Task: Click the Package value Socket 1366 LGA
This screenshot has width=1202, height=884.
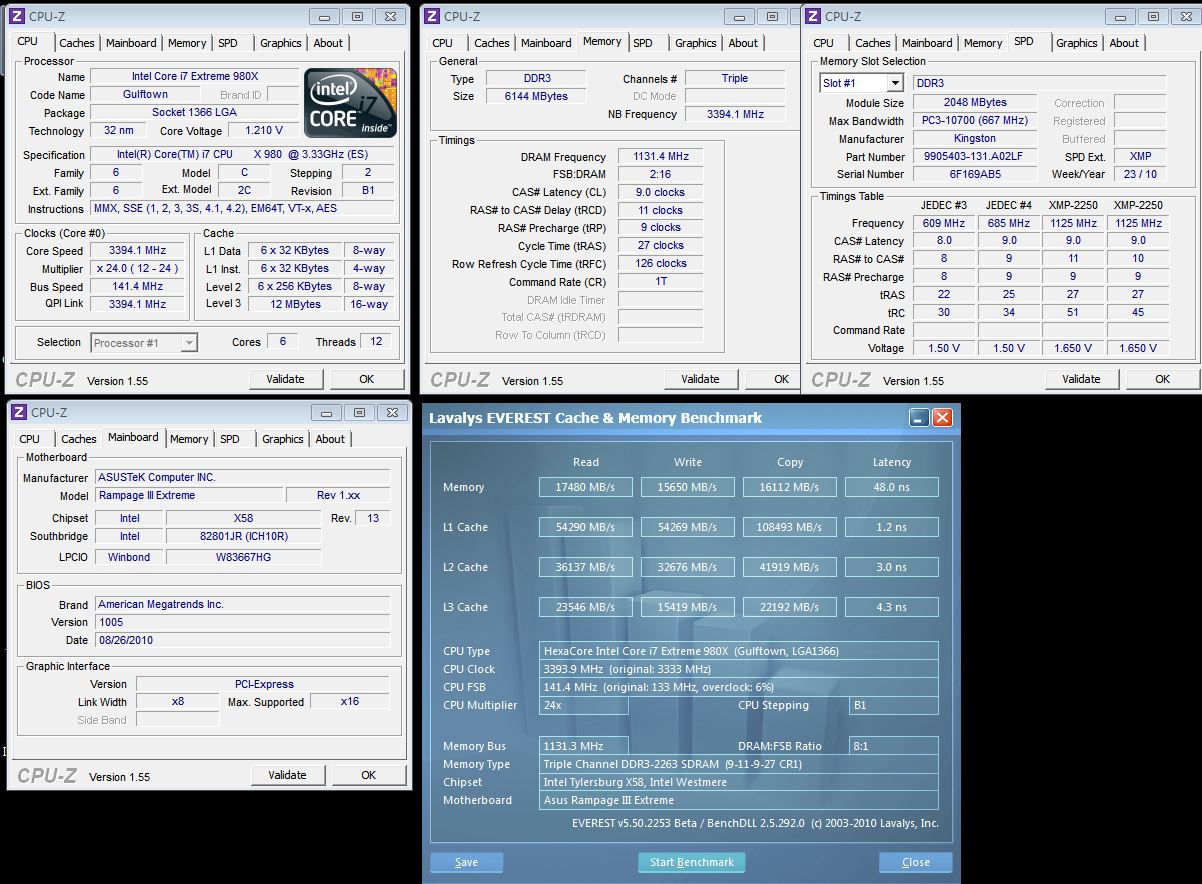Action: (195, 113)
